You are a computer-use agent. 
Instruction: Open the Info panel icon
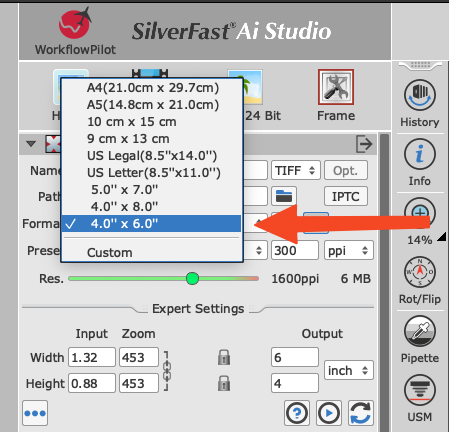tap(420, 154)
